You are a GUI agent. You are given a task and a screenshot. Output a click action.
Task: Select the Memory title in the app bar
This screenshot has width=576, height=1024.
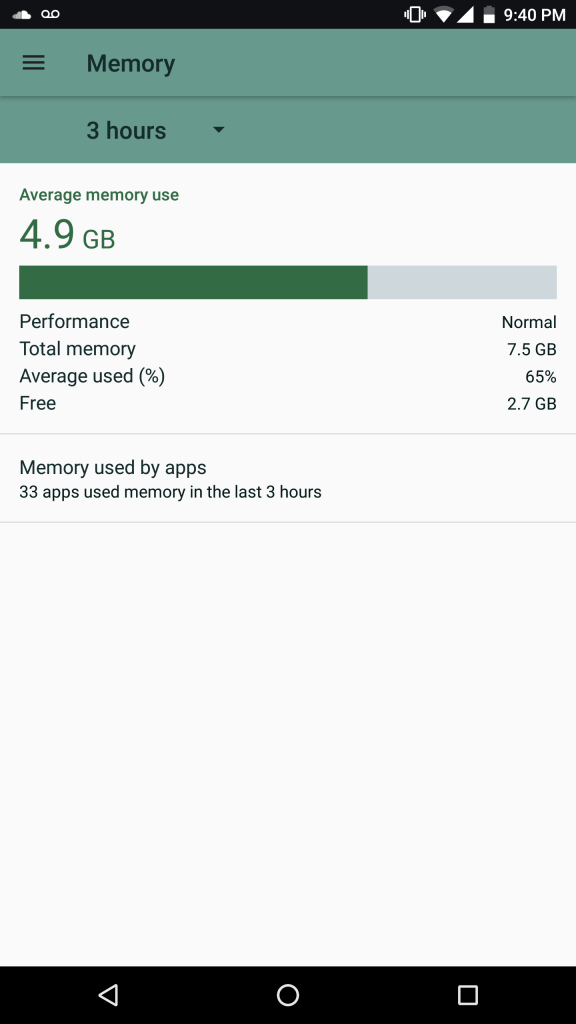pyautogui.click(x=130, y=62)
